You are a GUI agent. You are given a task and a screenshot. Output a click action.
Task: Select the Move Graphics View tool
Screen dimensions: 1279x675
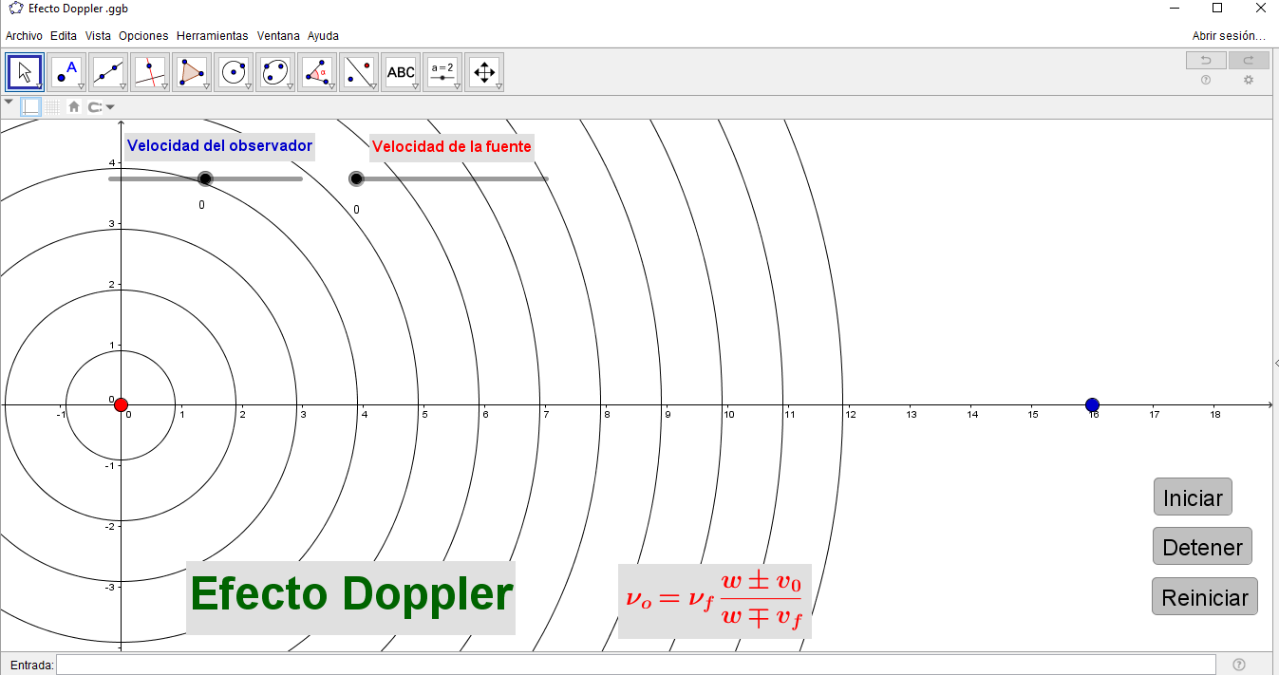(x=484, y=72)
